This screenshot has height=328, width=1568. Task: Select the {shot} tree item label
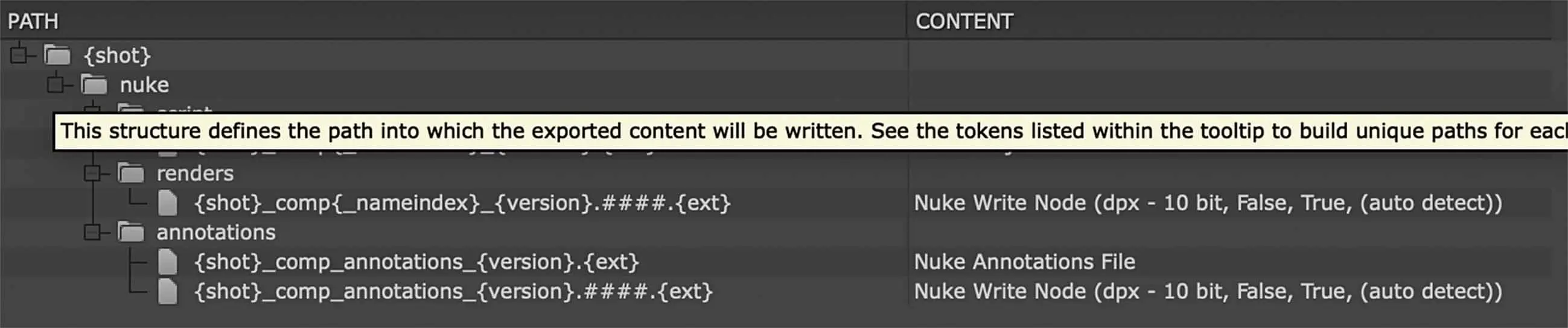pyautogui.click(x=117, y=55)
